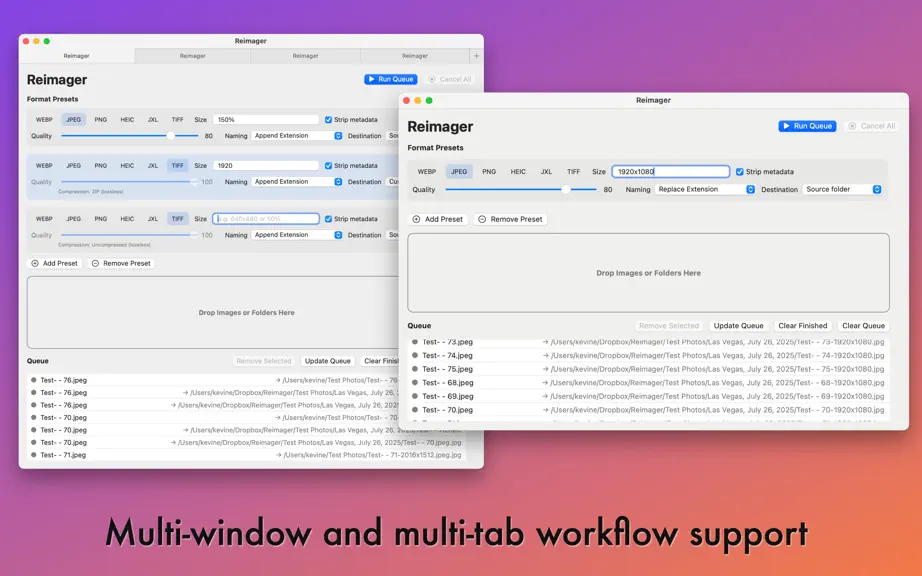Viewport: 922px width, 576px height.
Task: Remove Preset in the back window
Action: pos(121,263)
